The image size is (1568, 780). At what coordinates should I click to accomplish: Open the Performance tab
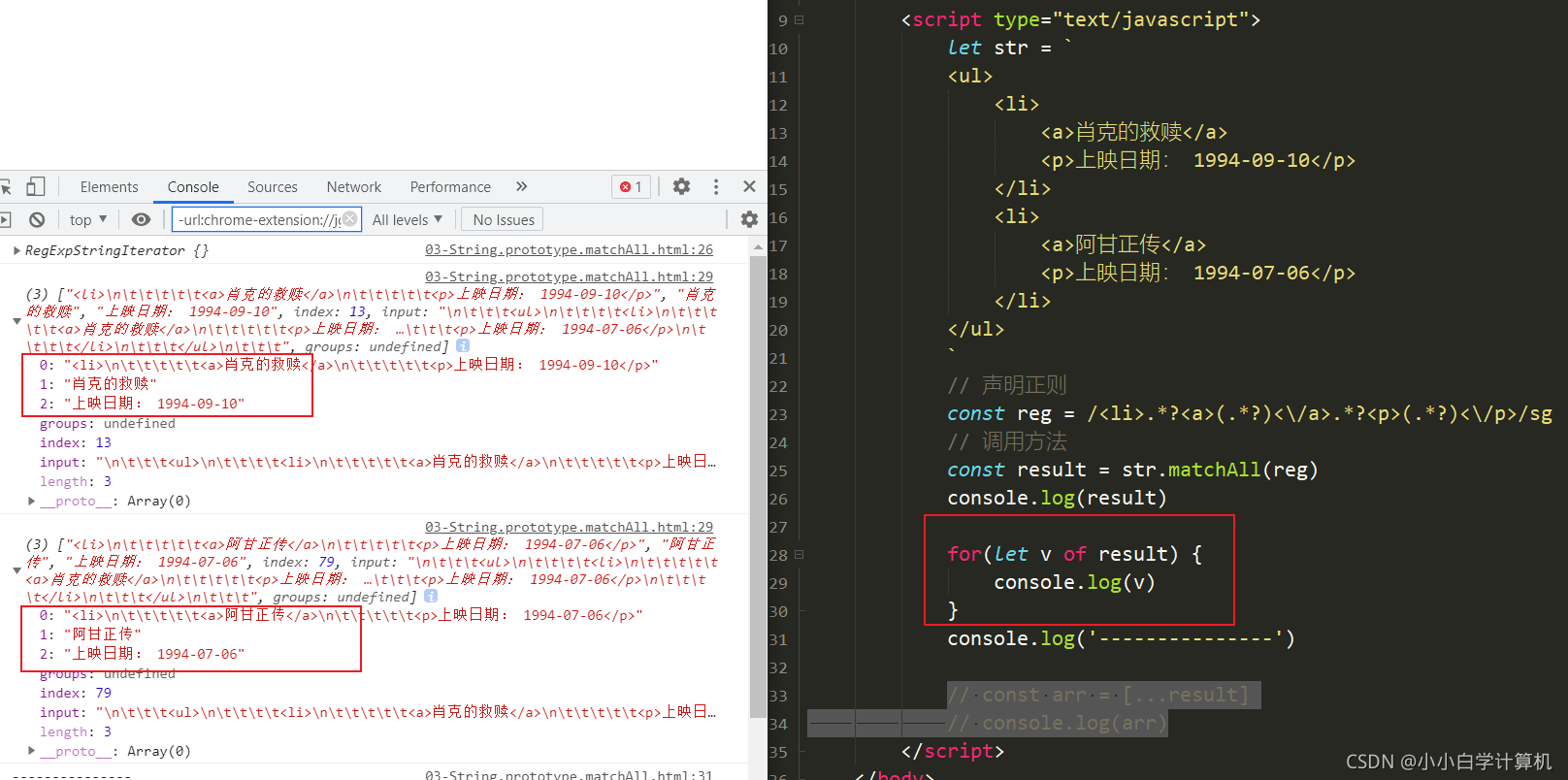450,187
